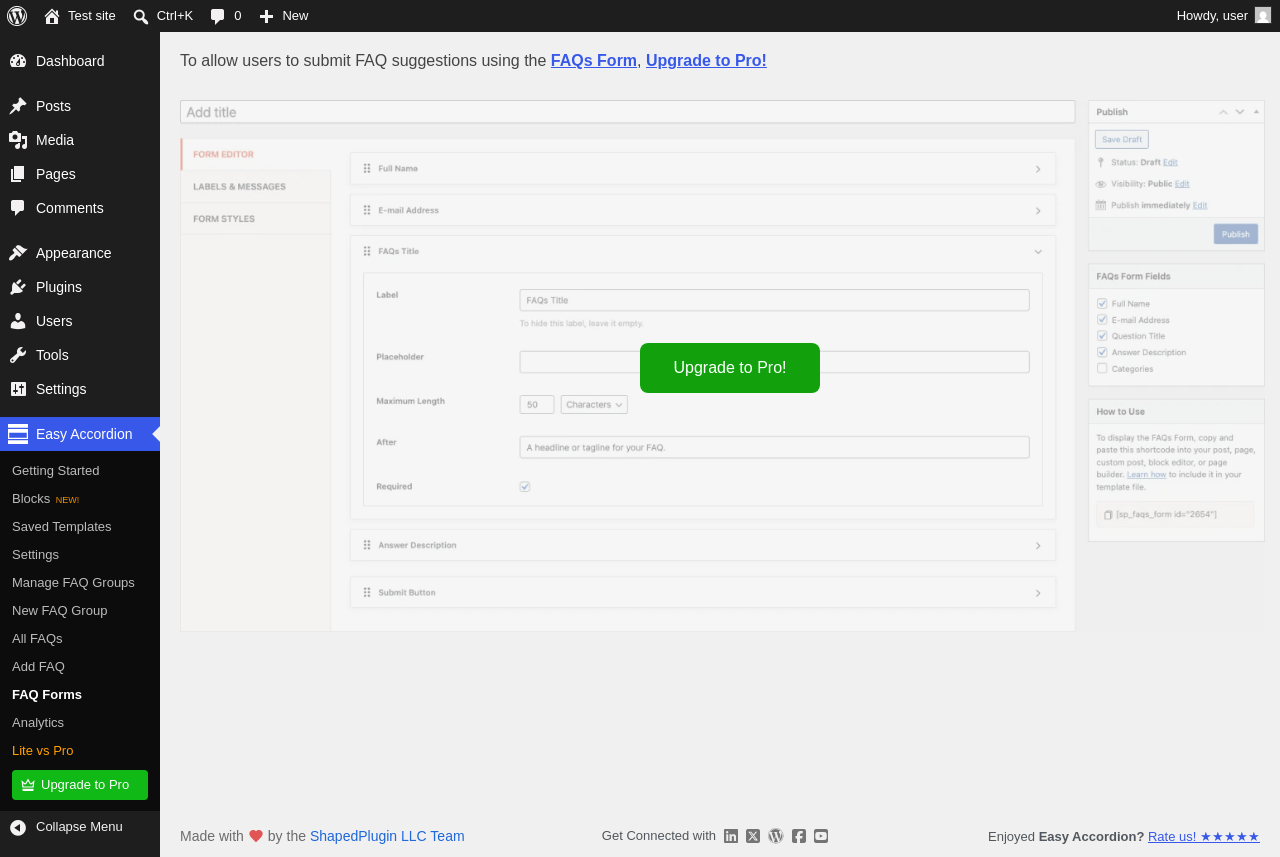Image resolution: width=1280 pixels, height=857 pixels.
Task: Open the YouTube footer icon
Action: point(821,836)
